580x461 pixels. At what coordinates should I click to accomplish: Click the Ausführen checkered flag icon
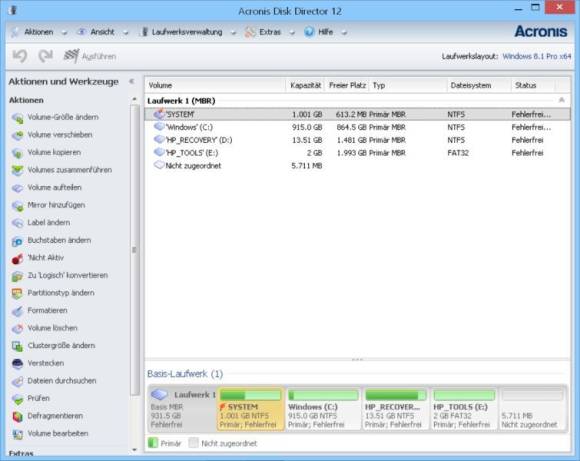tap(71, 56)
